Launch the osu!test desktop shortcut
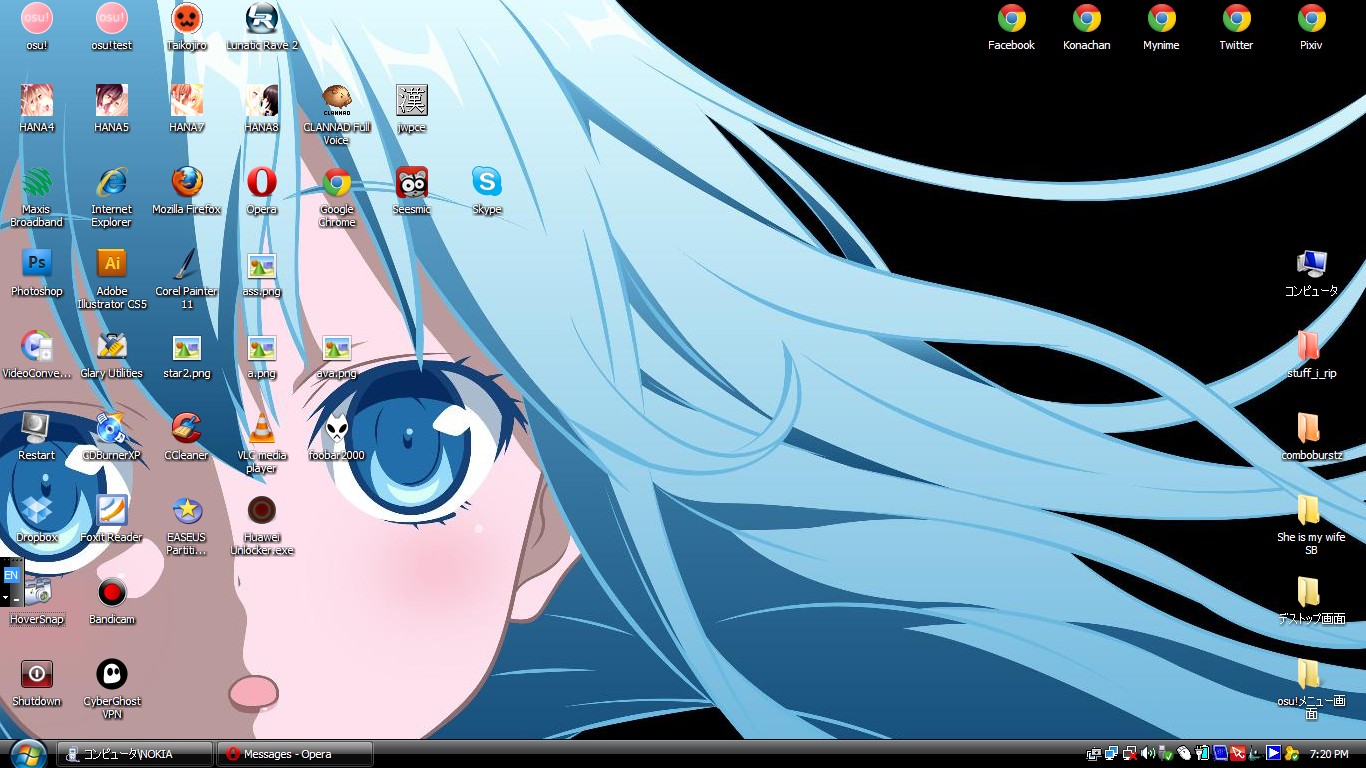1366x768 pixels. pyautogui.click(x=111, y=27)
